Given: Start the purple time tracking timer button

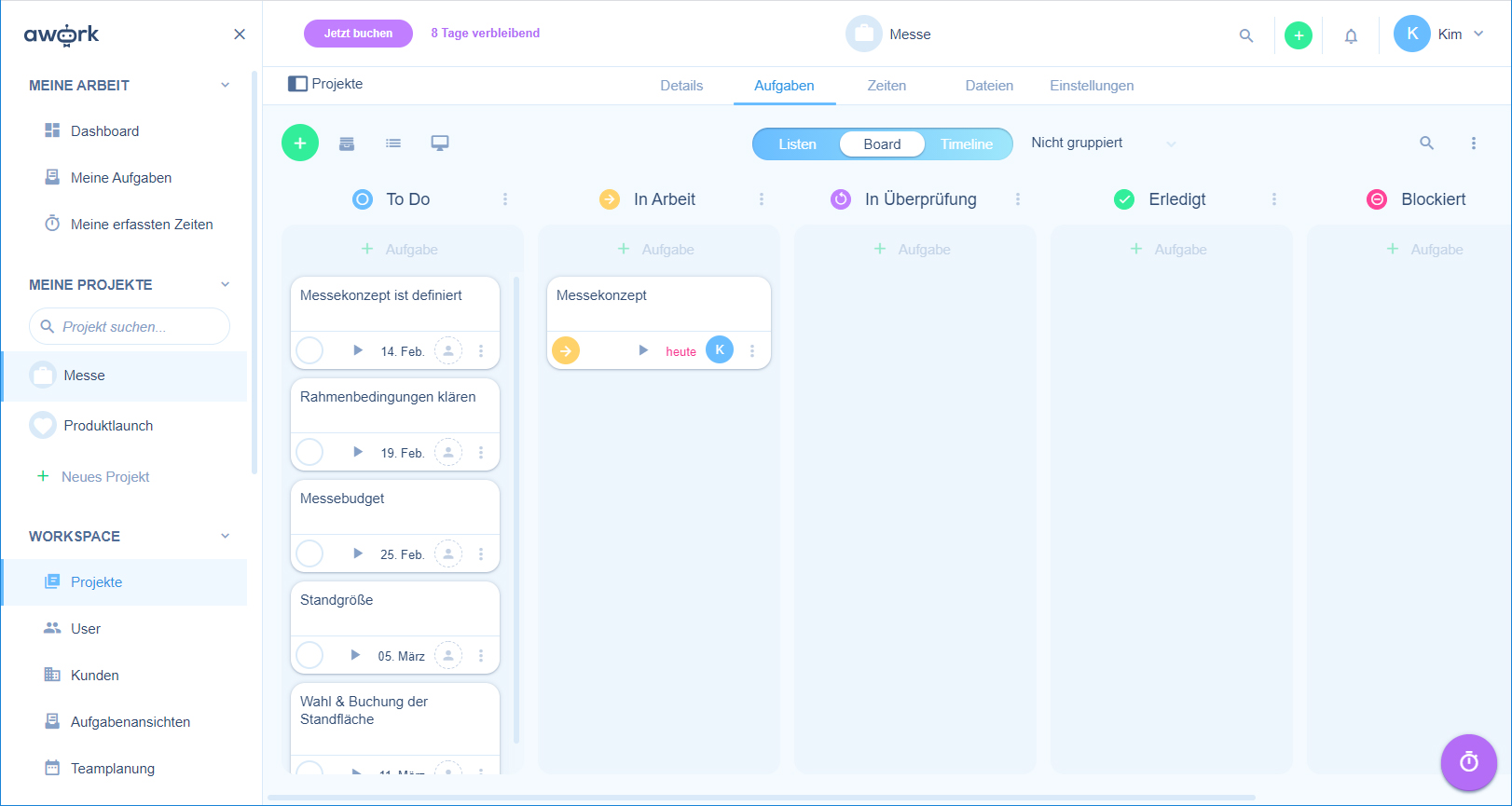Looking at the screenshot, I should [x=1469, y=762].
